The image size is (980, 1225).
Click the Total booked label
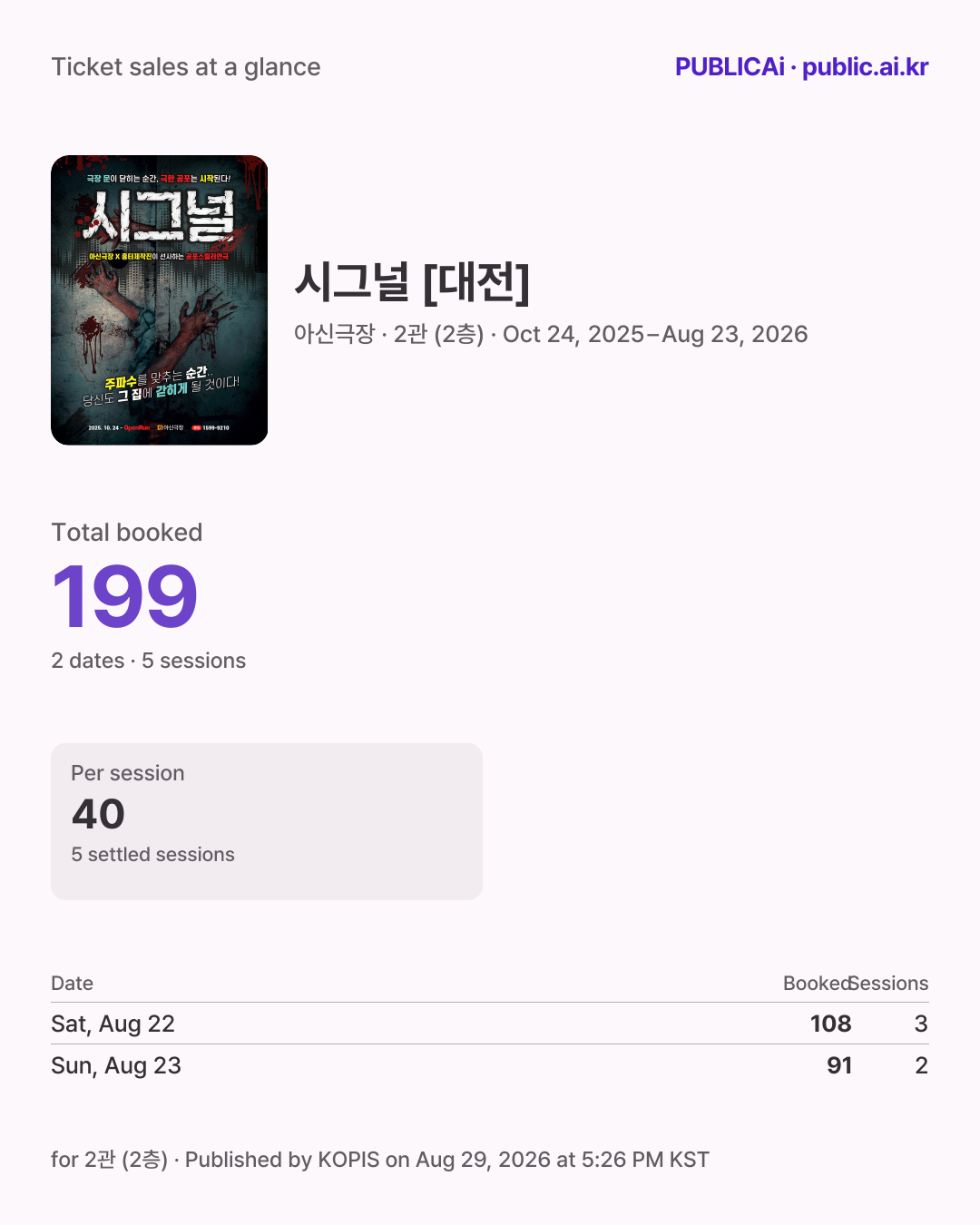[127, 533]
